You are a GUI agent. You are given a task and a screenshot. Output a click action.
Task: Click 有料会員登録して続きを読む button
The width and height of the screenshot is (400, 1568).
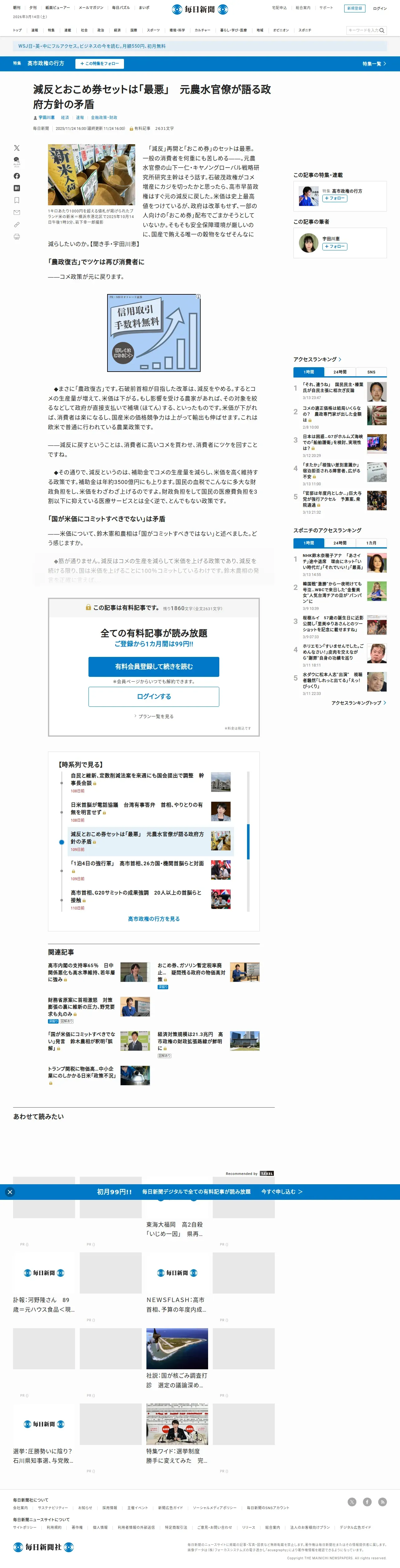[x=153, y=667]
